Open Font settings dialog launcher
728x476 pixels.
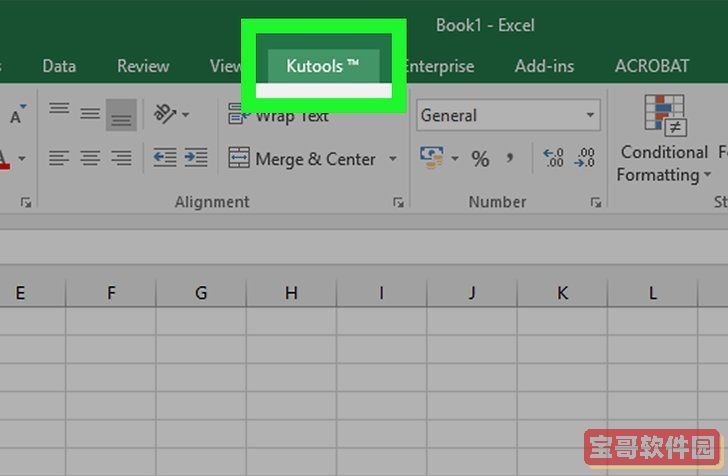[26, 202]
